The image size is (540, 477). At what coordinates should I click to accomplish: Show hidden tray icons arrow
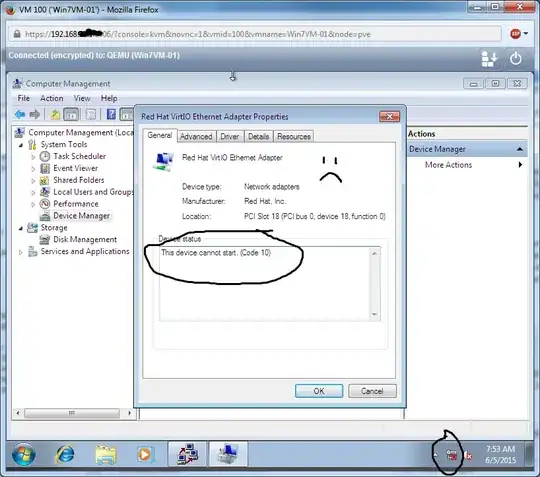[436, 455]
